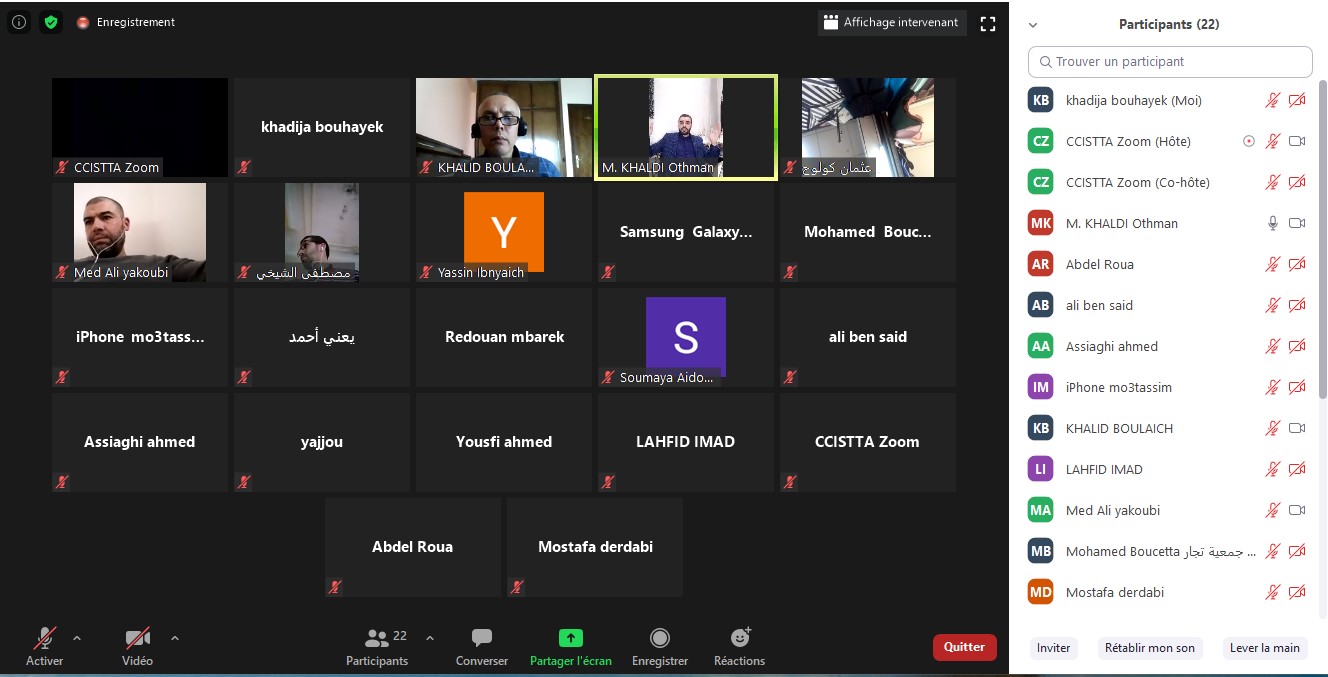Viewport: 1328px width, 677px height.
Task: Click muted mic icon of Mostafa derdabi in list
Action: pos(1273,592)
